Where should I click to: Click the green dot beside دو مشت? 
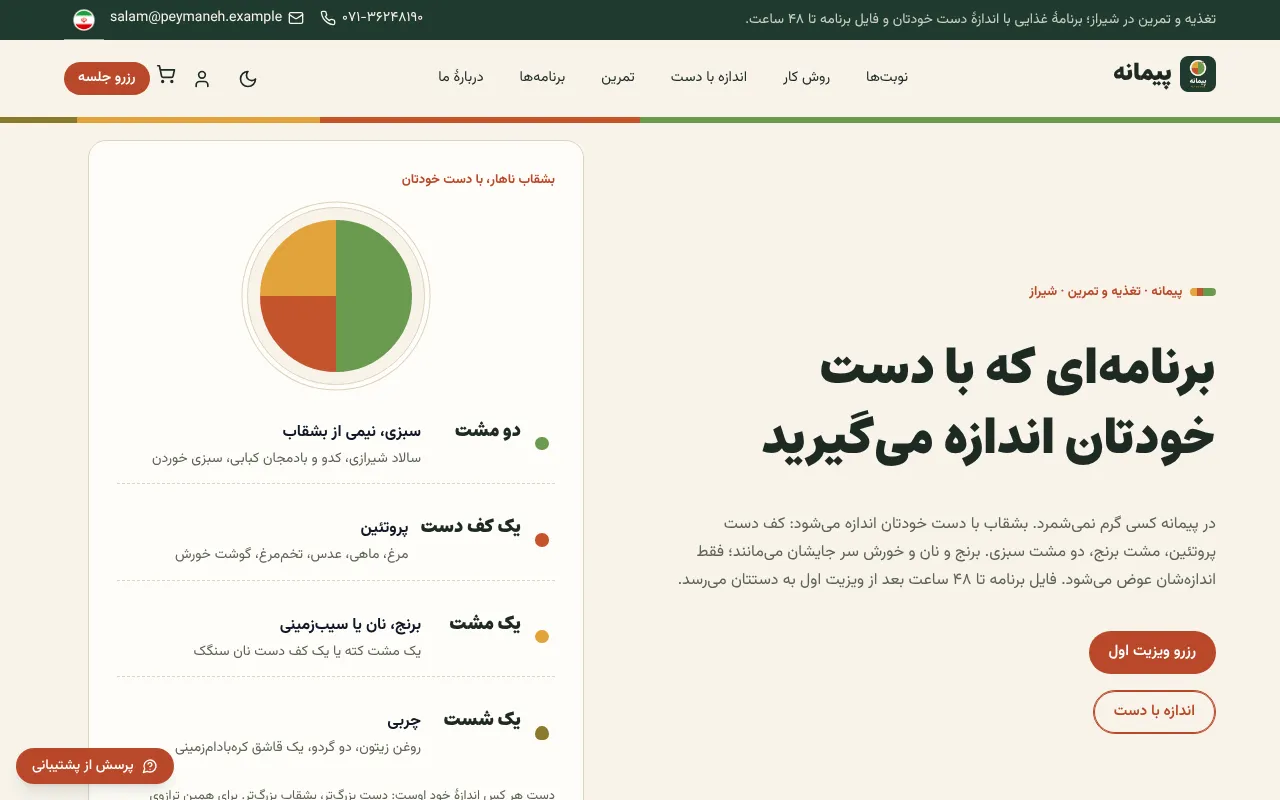coord(542,444)
